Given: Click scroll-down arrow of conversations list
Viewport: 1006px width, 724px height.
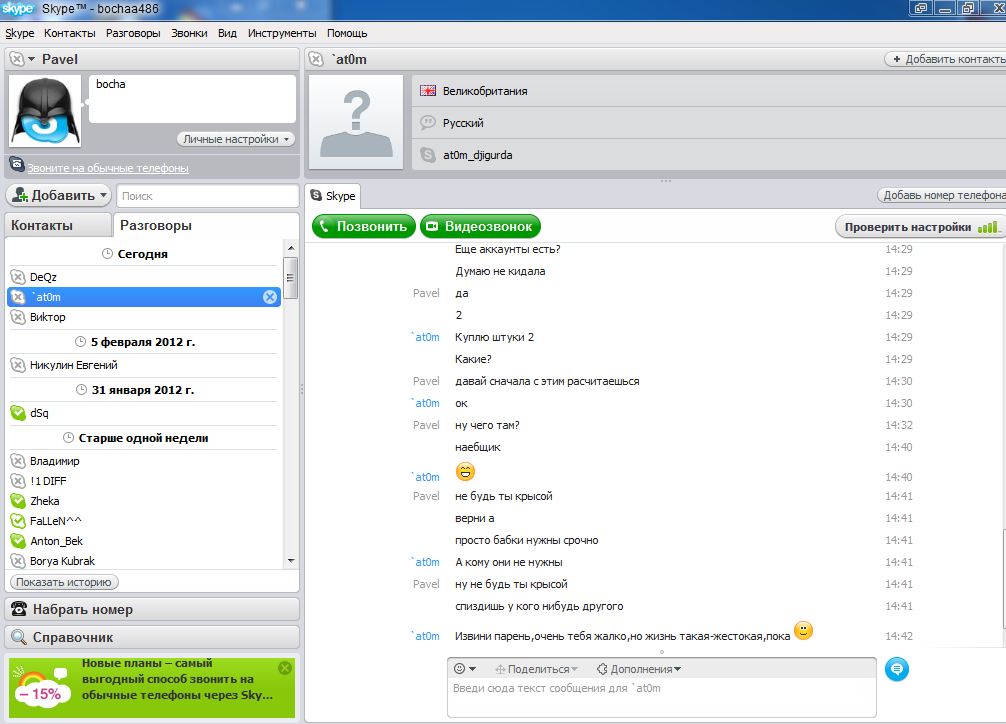Looking at the screenshot, I should [291, 561].
